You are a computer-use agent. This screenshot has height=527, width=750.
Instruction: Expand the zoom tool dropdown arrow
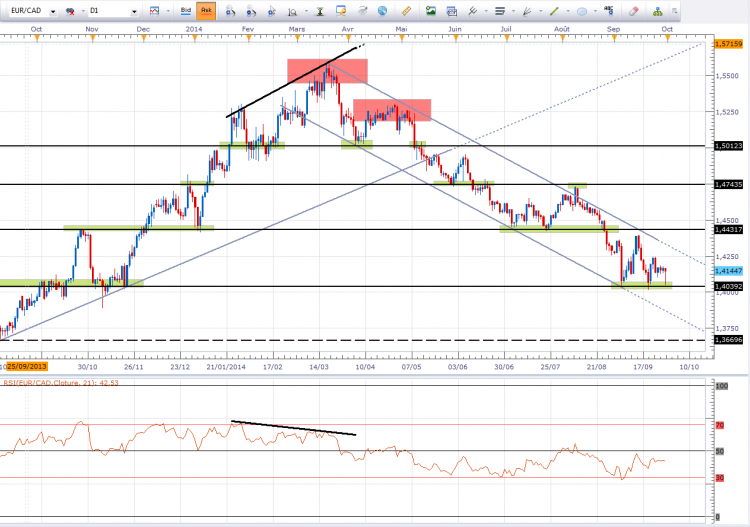tap(306, 11)
